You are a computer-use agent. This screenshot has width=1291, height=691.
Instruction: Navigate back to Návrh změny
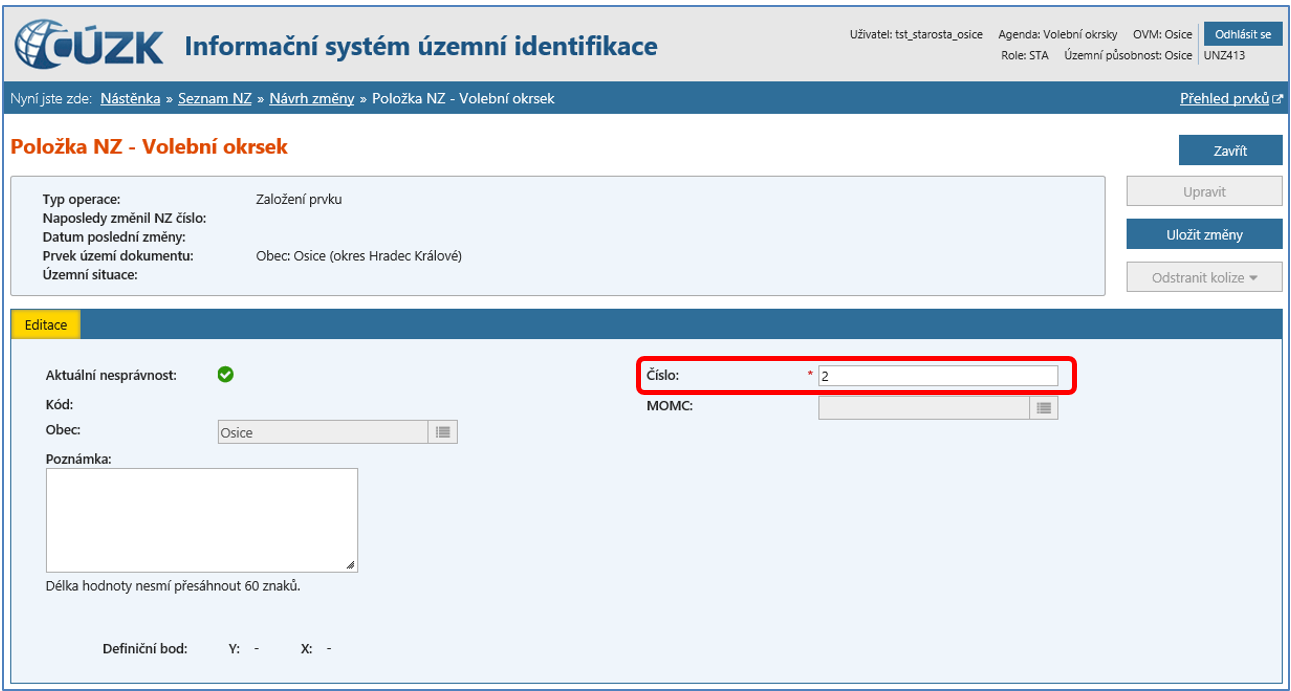[x=311, y=98]
